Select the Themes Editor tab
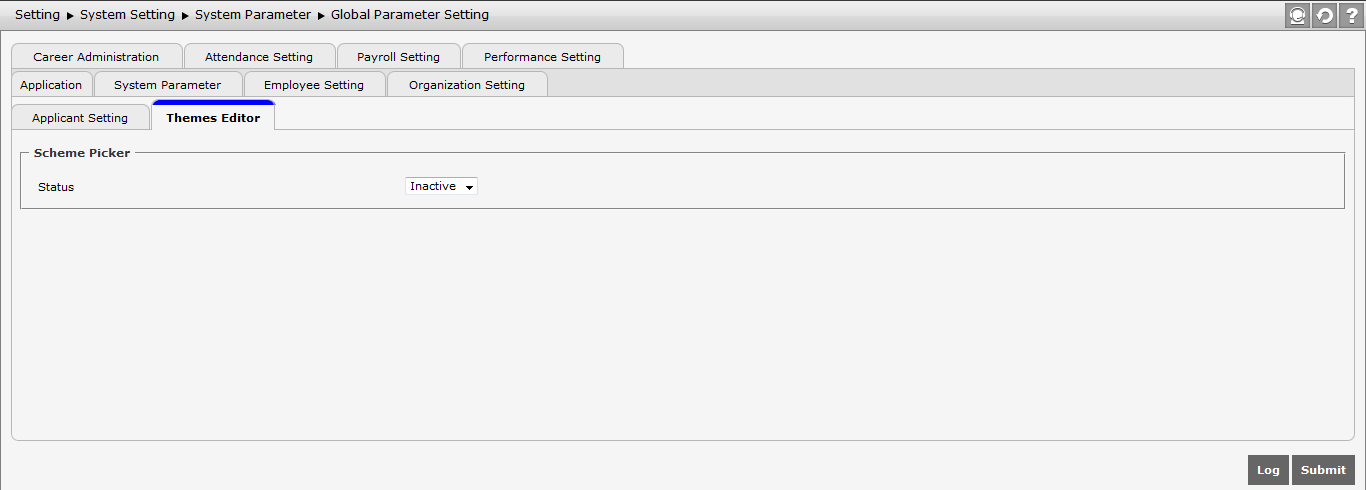The height and width of the screenshot is (490, 1366). click(213, 118)
